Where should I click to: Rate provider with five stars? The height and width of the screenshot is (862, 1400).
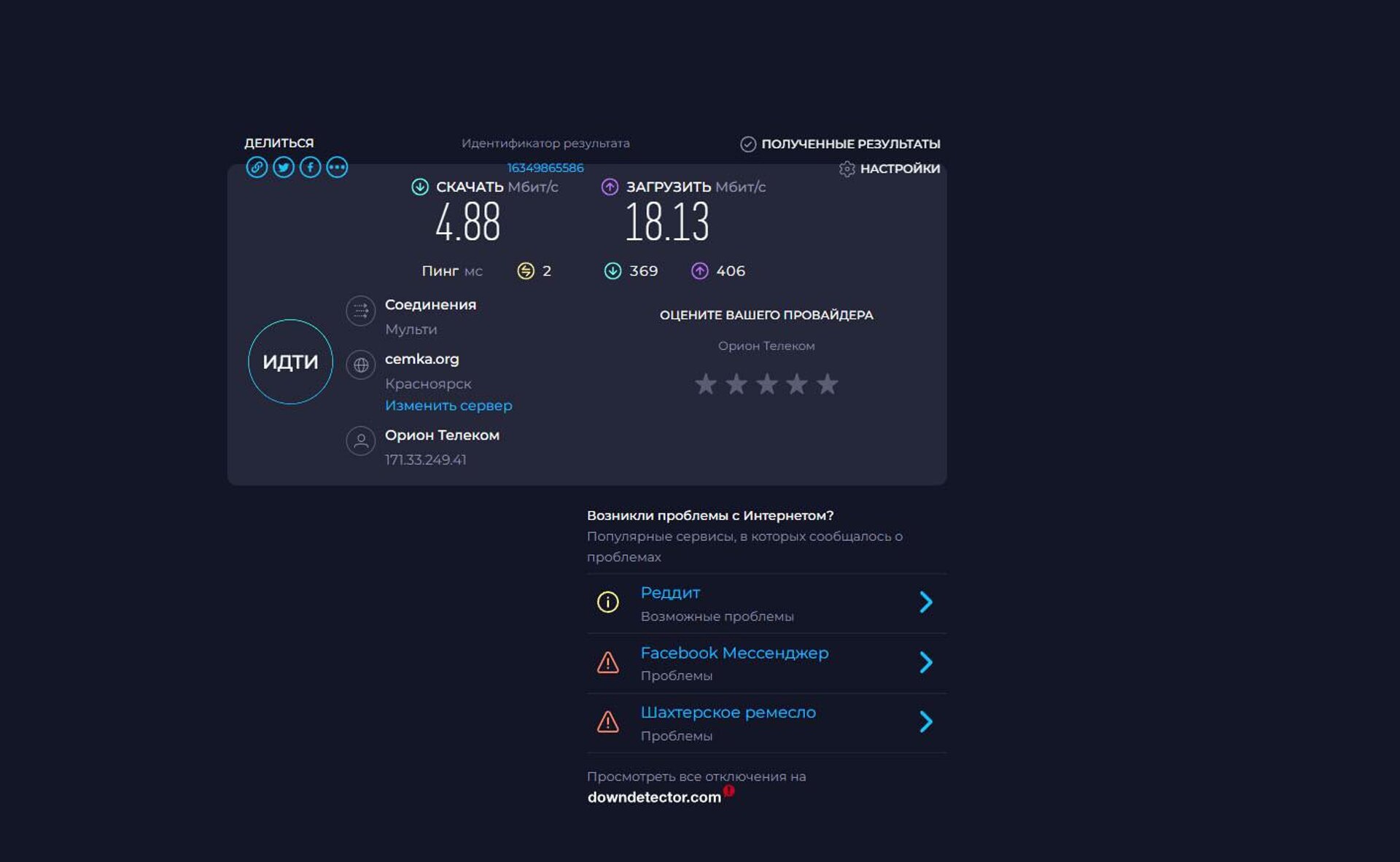point(828,384)
